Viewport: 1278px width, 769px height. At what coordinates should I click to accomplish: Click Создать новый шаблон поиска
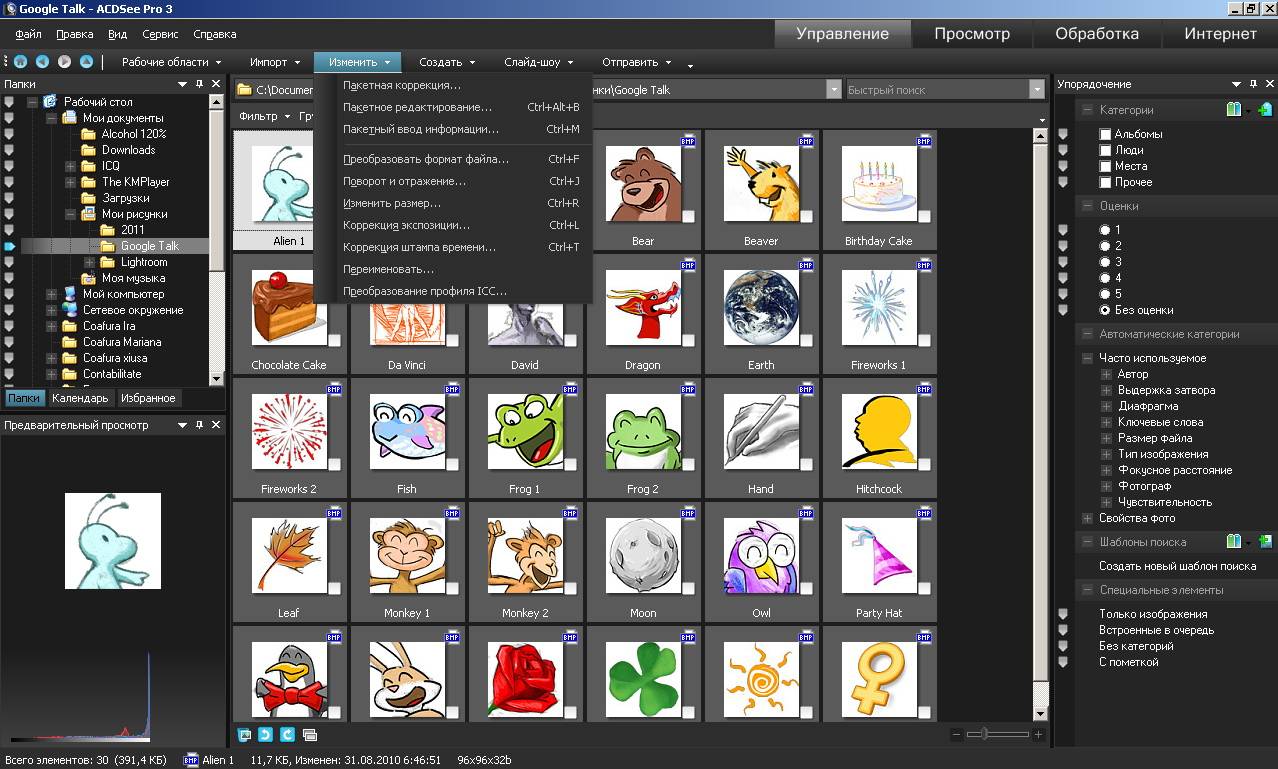click(x=1177, y=566)
